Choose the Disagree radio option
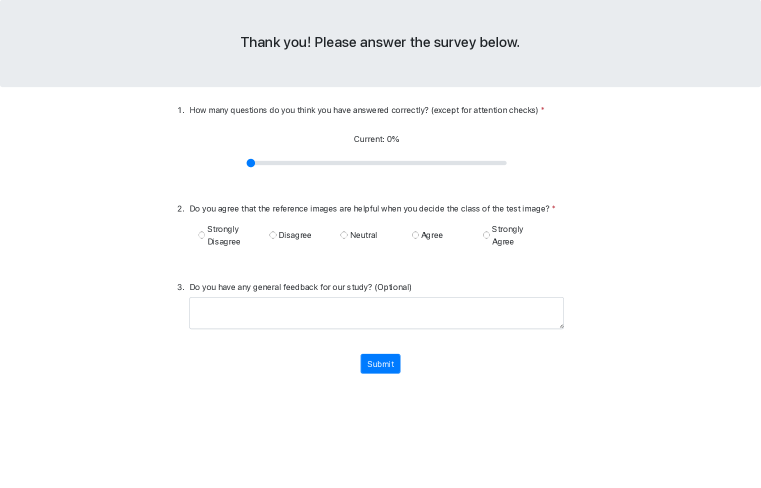 coord(273,235)
